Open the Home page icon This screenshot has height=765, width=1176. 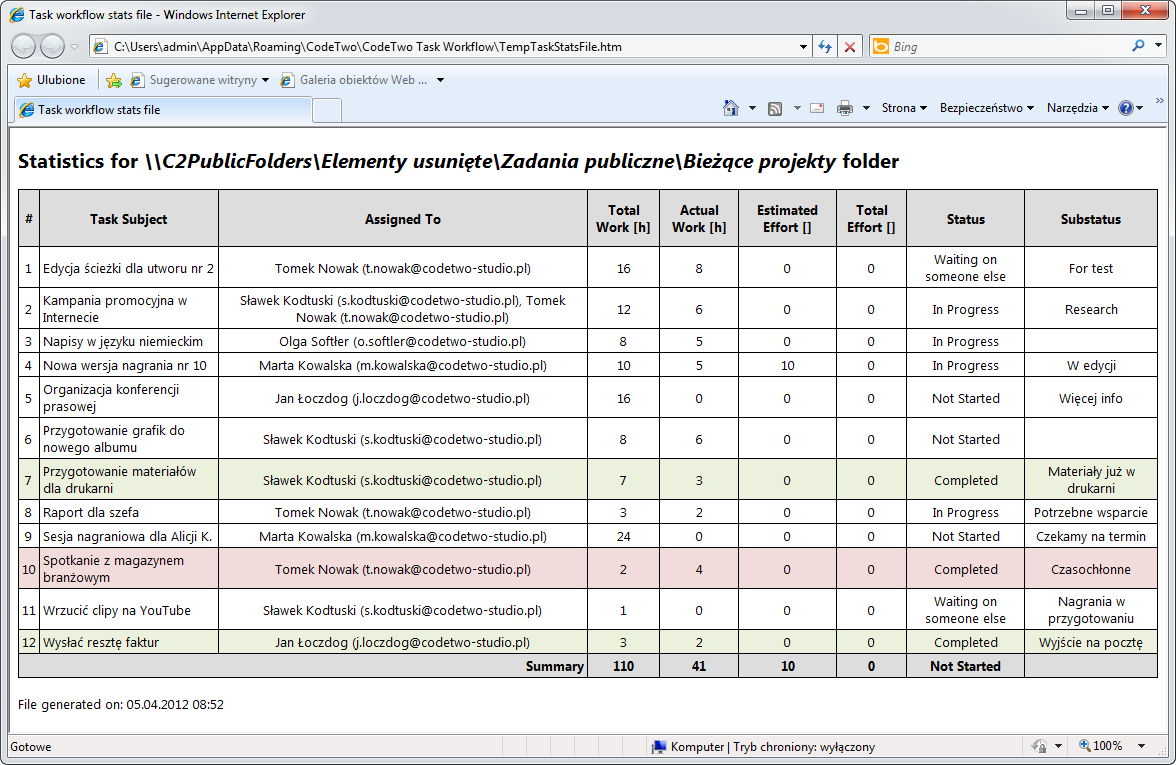coord(733,106)
